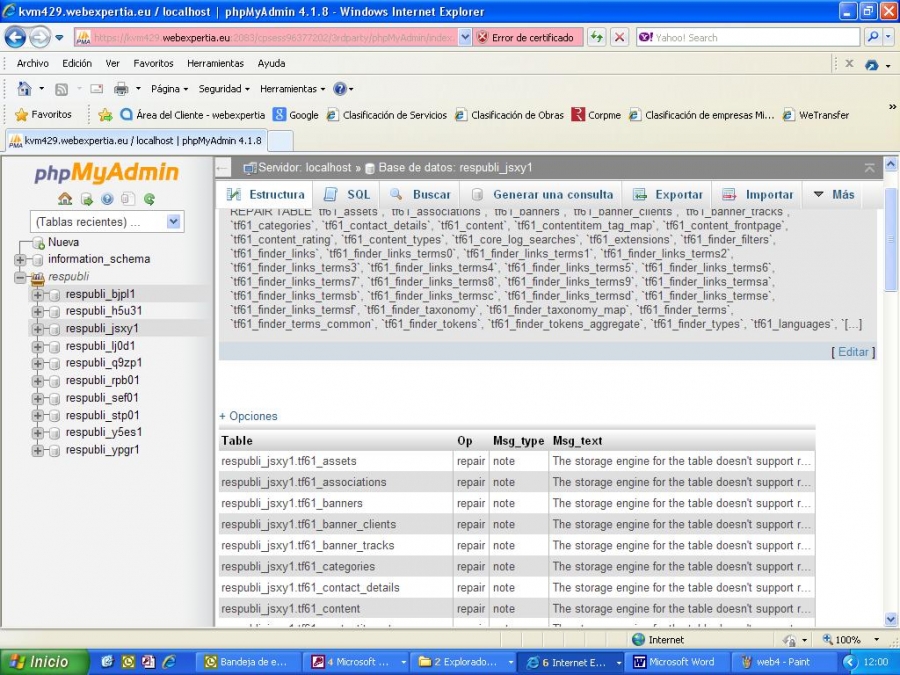Open the Página dropdown menu
900x675 pixels.
tap(169, 89)
